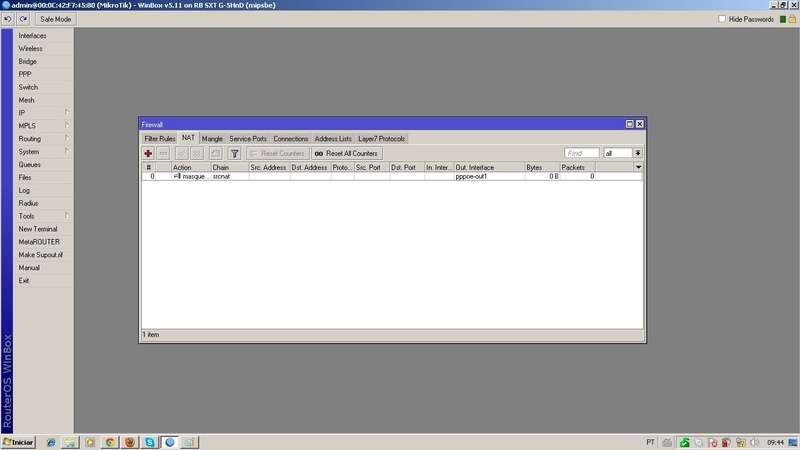Select the srcnat chain cell

point(230,176)
